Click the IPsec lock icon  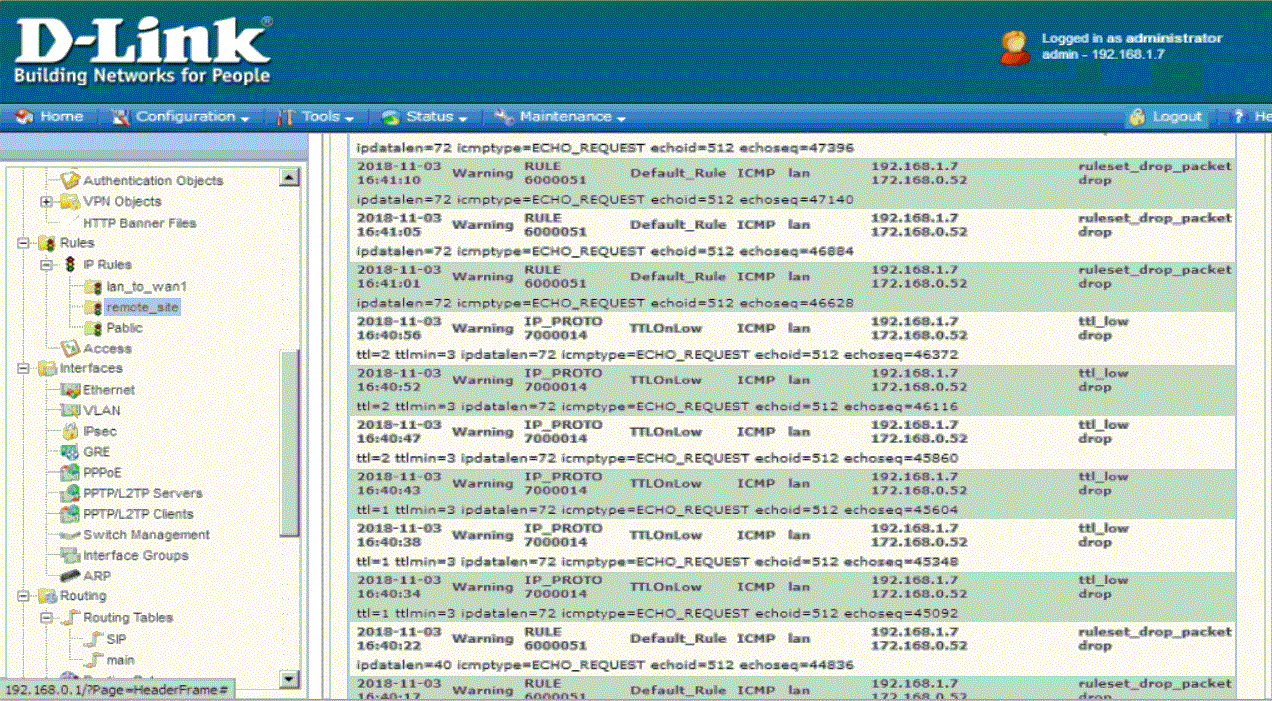[x=69, y=431]
